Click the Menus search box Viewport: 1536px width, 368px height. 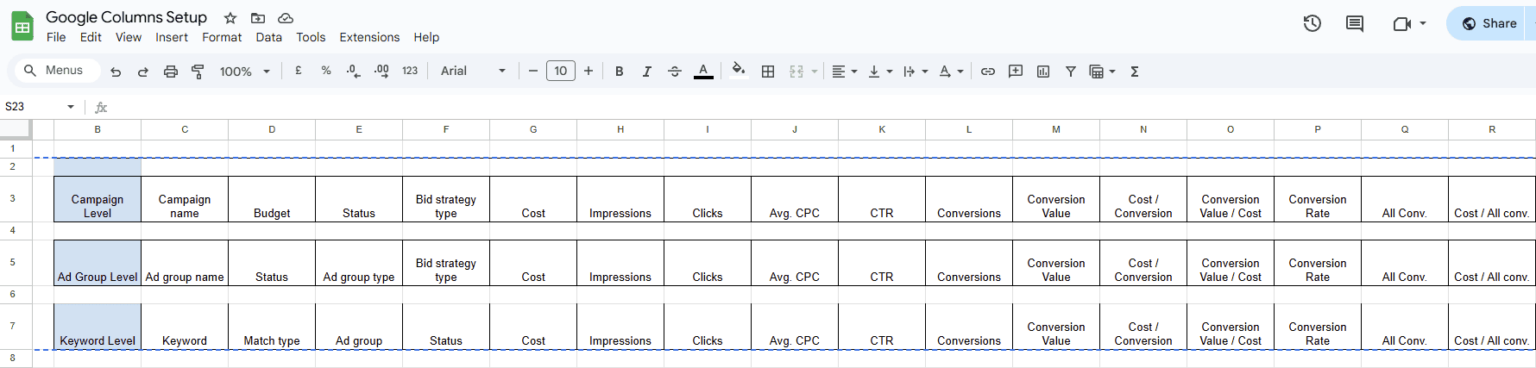[x=57, y=71]
